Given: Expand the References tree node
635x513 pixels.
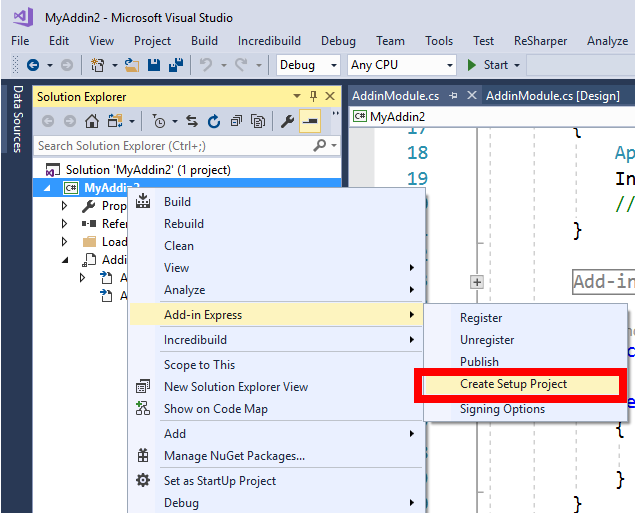Looking at the screenshot, I should click(x=64, y=224).
